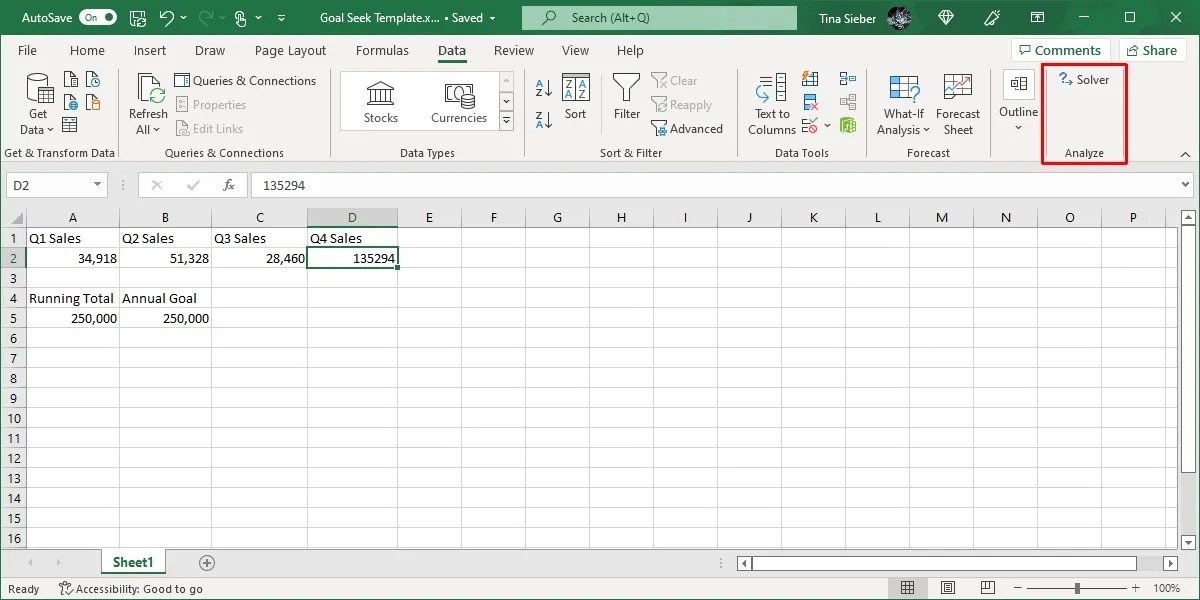Open the What-If Analysis dropdown

(x=903, y=103)
